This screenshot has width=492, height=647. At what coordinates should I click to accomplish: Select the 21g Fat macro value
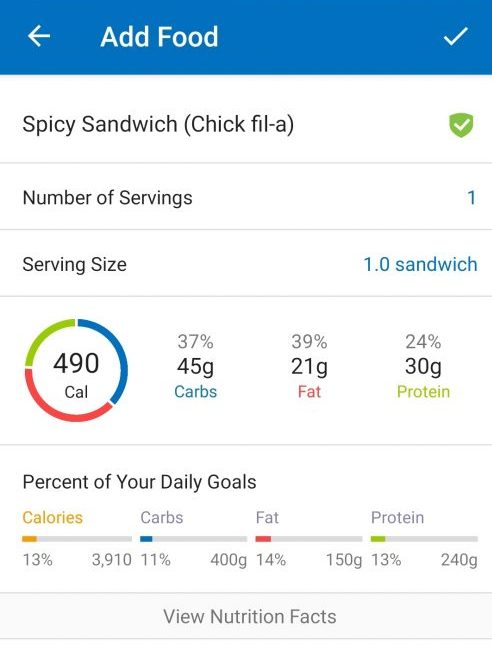(309, 366)
